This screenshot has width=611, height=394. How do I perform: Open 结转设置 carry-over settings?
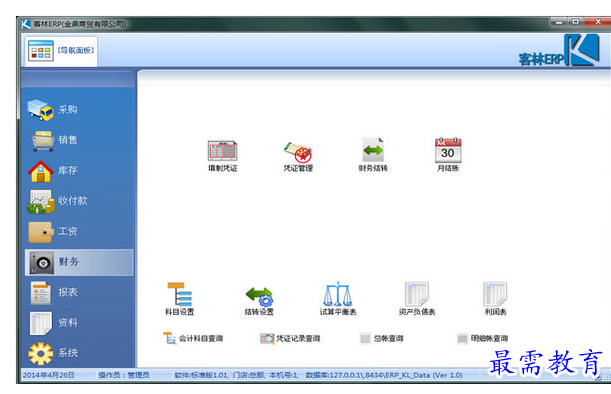point(259,301)
